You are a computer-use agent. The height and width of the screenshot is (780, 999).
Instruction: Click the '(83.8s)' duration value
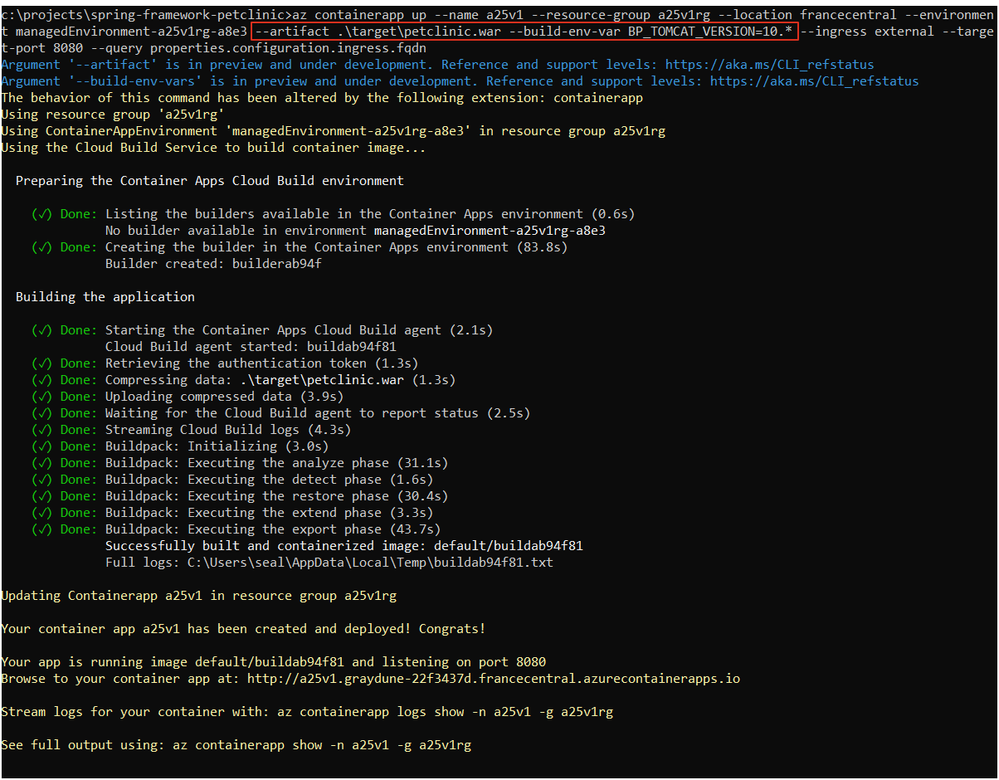tap(542, 247)
